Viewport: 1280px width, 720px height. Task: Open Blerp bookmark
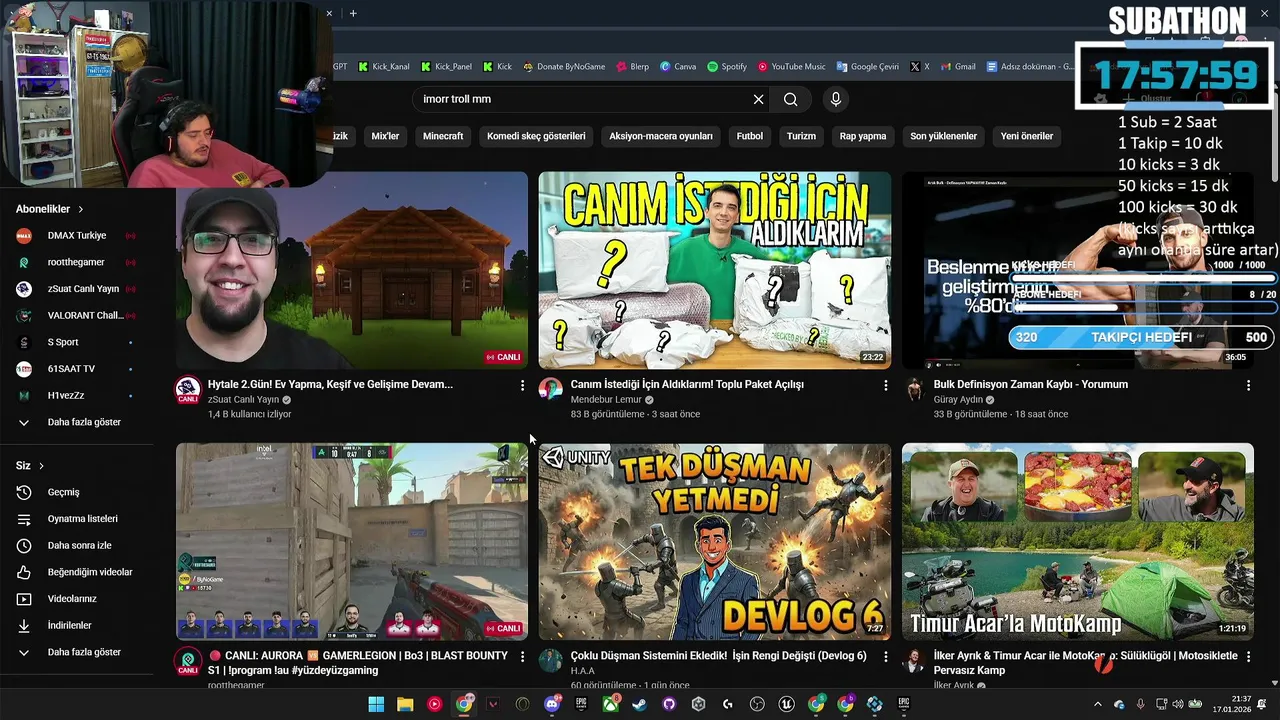click(631, 67)
